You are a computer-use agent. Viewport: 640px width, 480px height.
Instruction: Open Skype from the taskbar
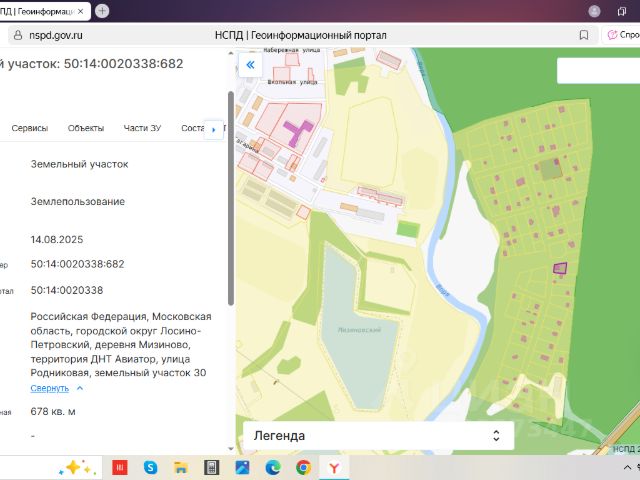(150, 467)
